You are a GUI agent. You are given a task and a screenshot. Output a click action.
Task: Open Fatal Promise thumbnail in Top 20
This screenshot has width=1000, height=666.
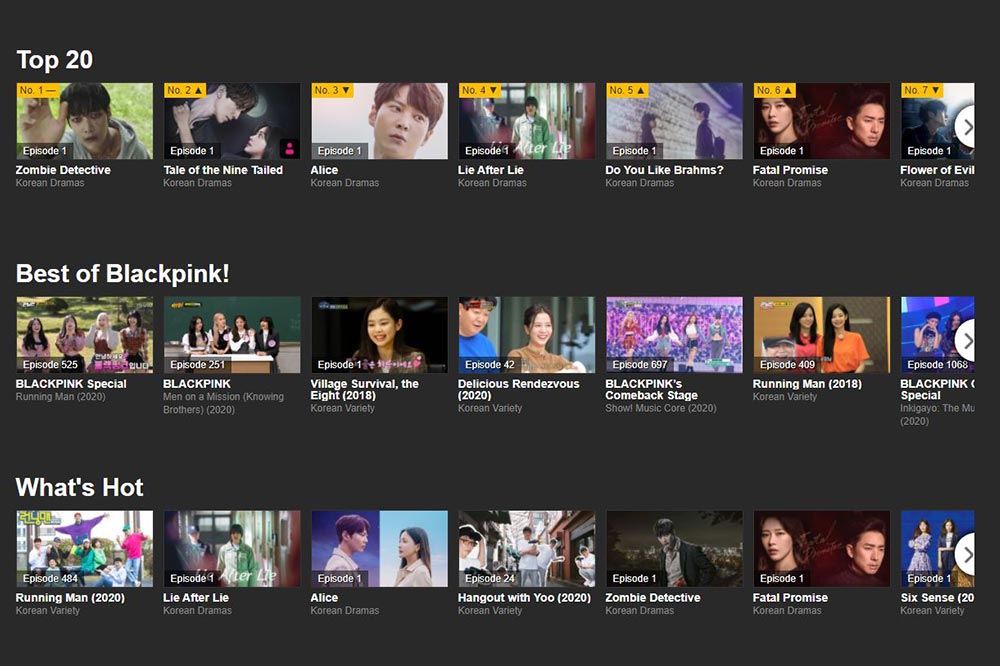coord(821,121)
